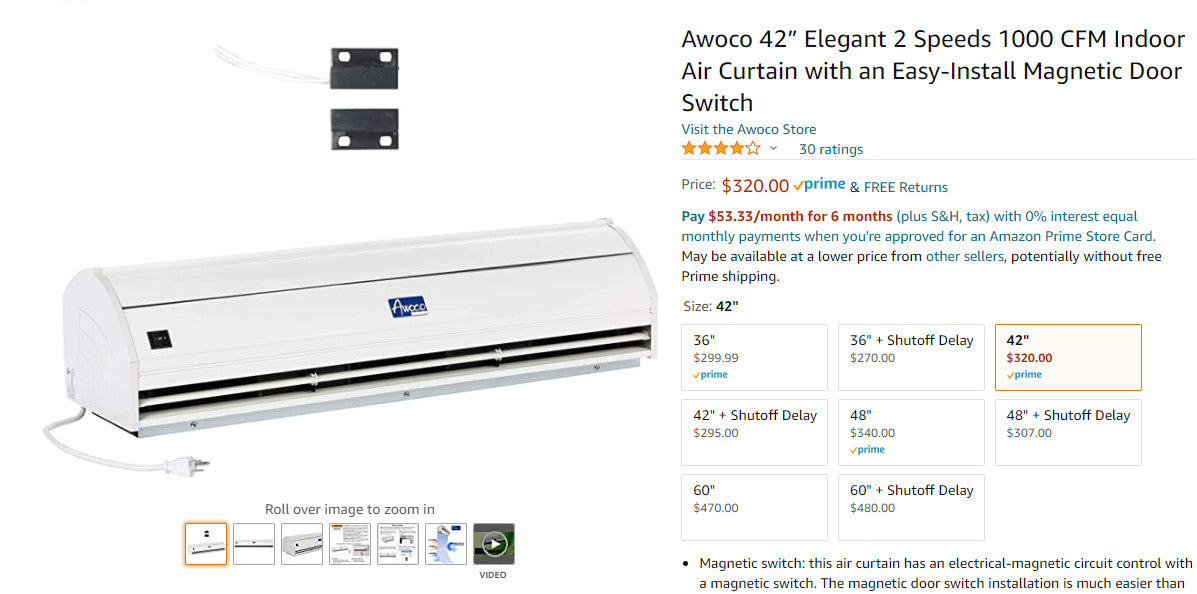Select the 60" size at $470.00
This screenshot has height=594, width=1197.
(x=754, y=507)
